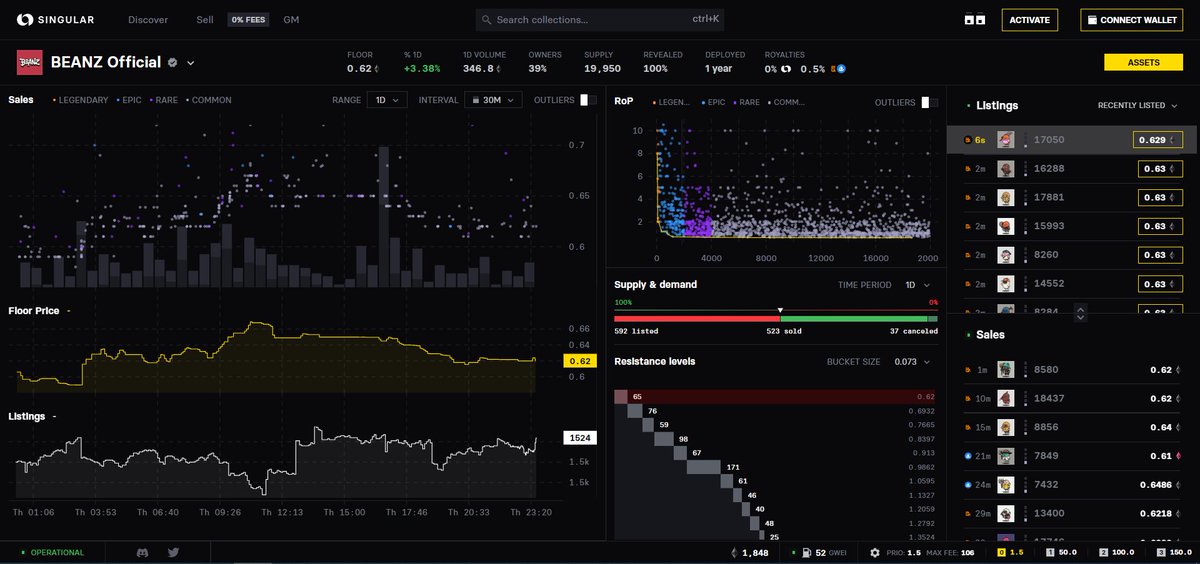Select gas preset 2 with value 100.0
Image resolution: width=1200 pixels, height=564 pixels.
coord(1117,552)
